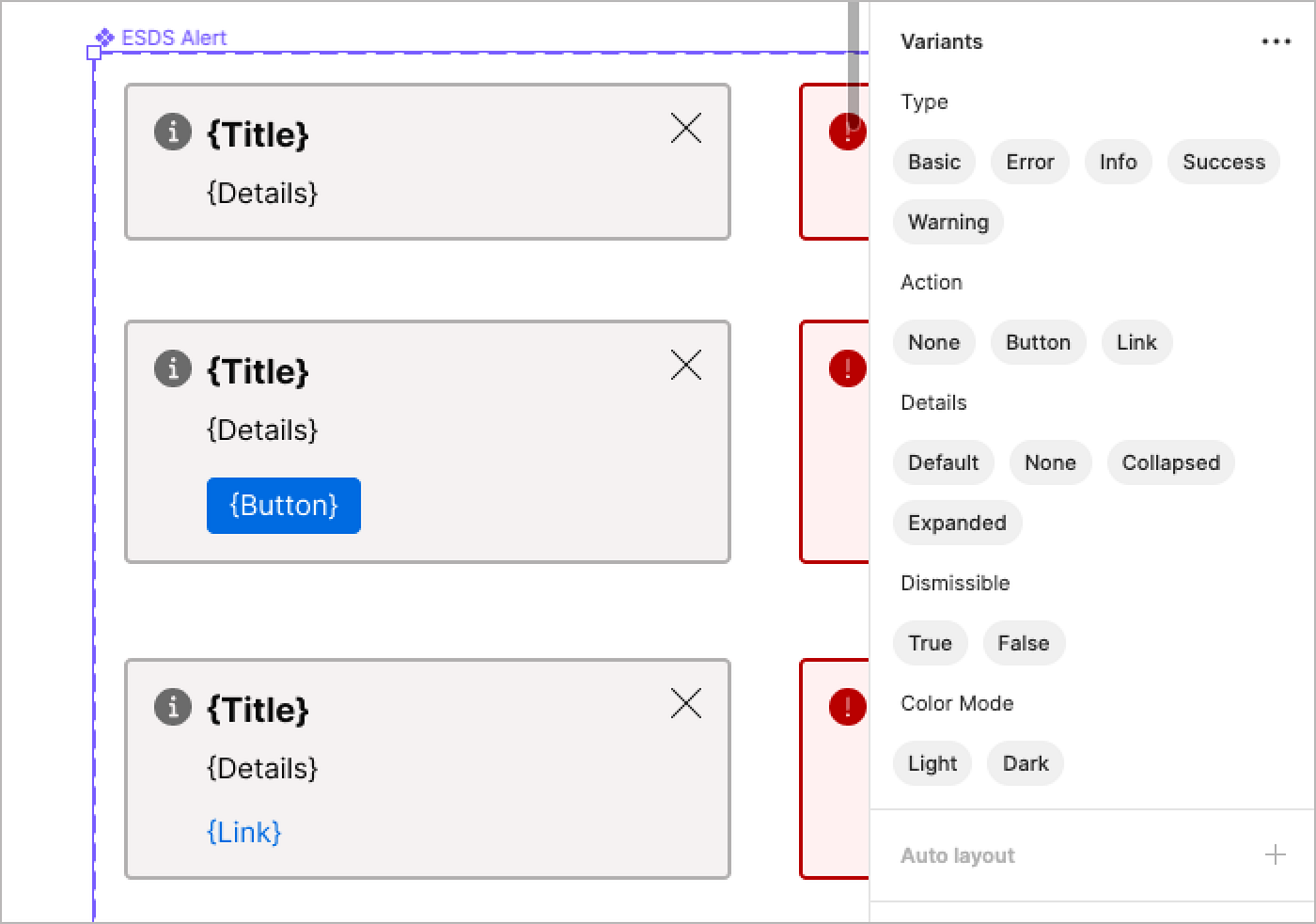The image size is (1316, 924).
Task: Click the red error icon in the middle alert
Action: tap(847, 368)
